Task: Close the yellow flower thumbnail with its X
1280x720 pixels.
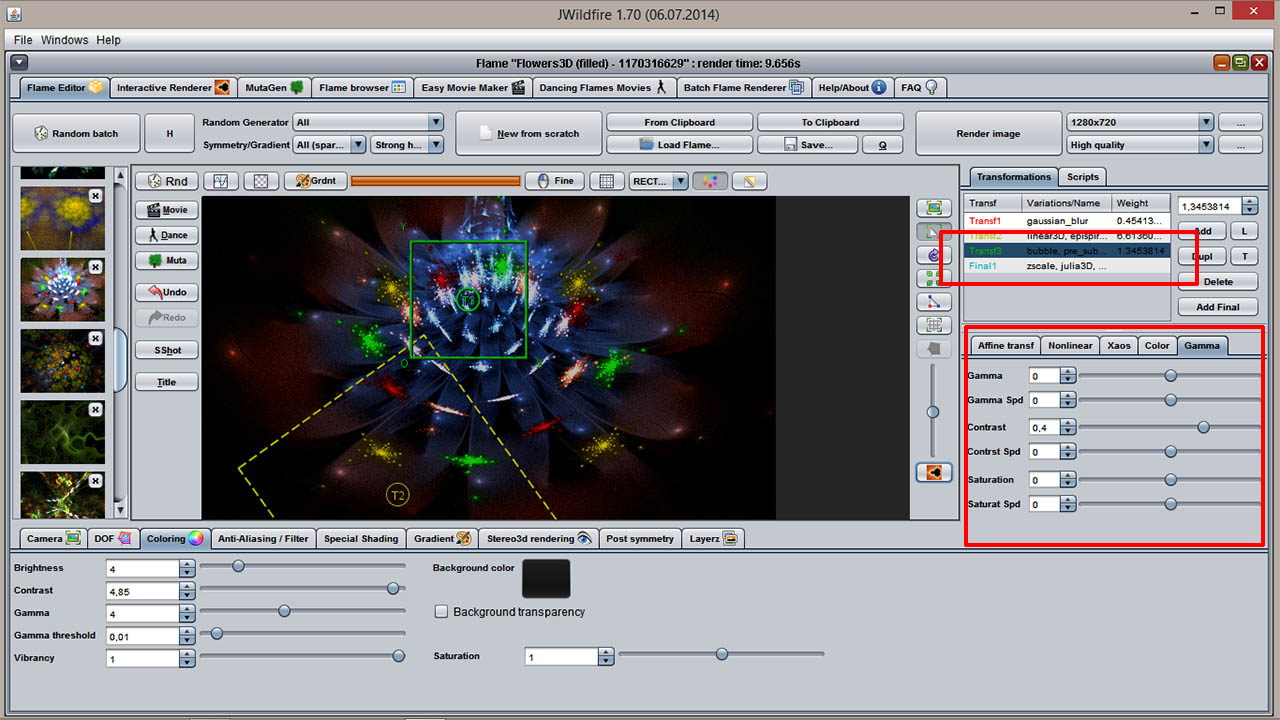Action: pyautogui.click(x=95, y=196)
